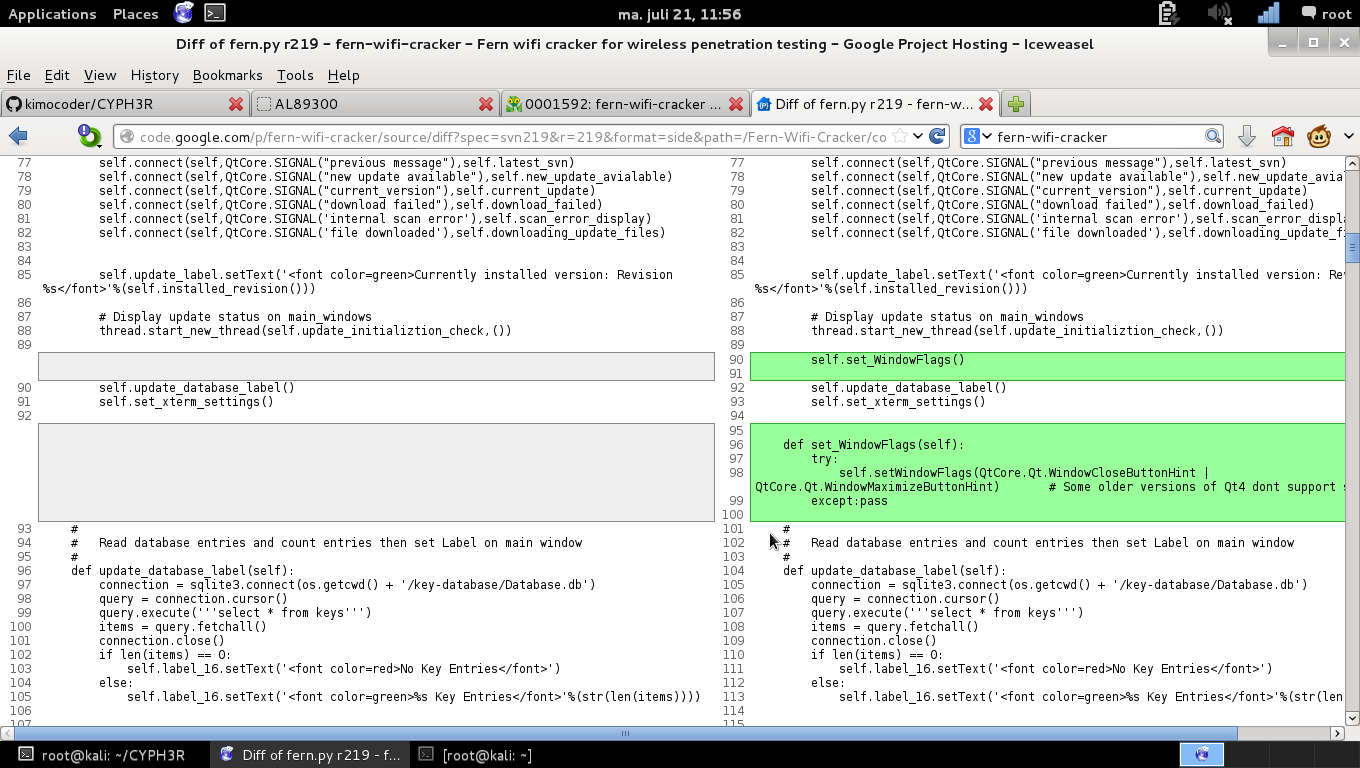The width and height of the screenshot is (1360, 768).
Task: Click the monkey face toolbar icon
Action: pos(1318,137)
